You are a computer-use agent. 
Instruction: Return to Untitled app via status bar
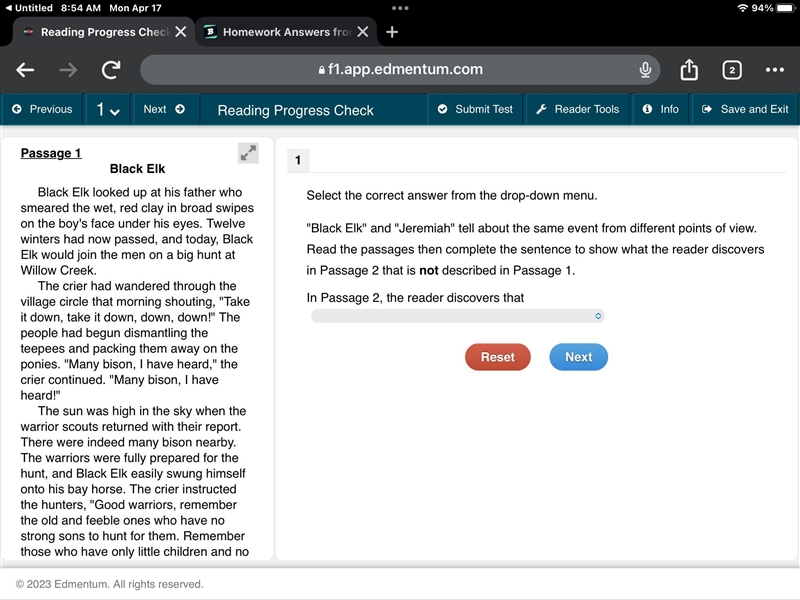29,8
